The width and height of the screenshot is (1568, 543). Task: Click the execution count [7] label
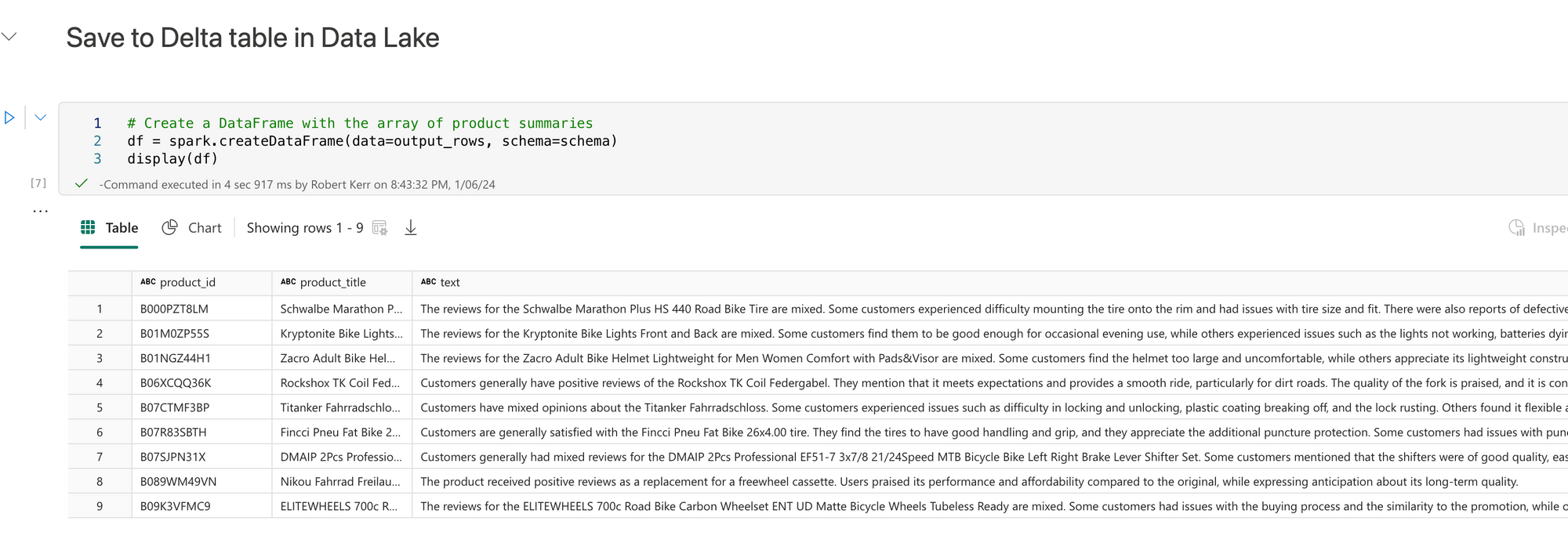click(38, 183)
